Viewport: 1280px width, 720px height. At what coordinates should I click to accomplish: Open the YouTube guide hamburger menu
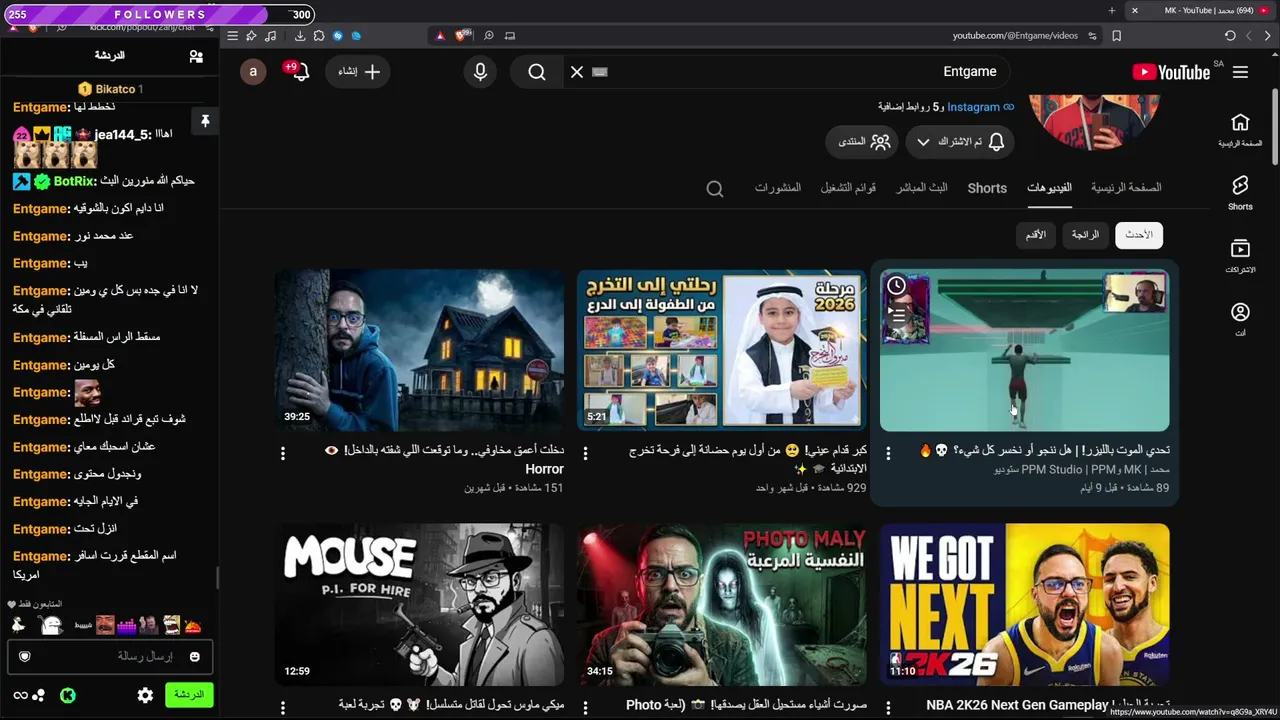(1240, 72)
